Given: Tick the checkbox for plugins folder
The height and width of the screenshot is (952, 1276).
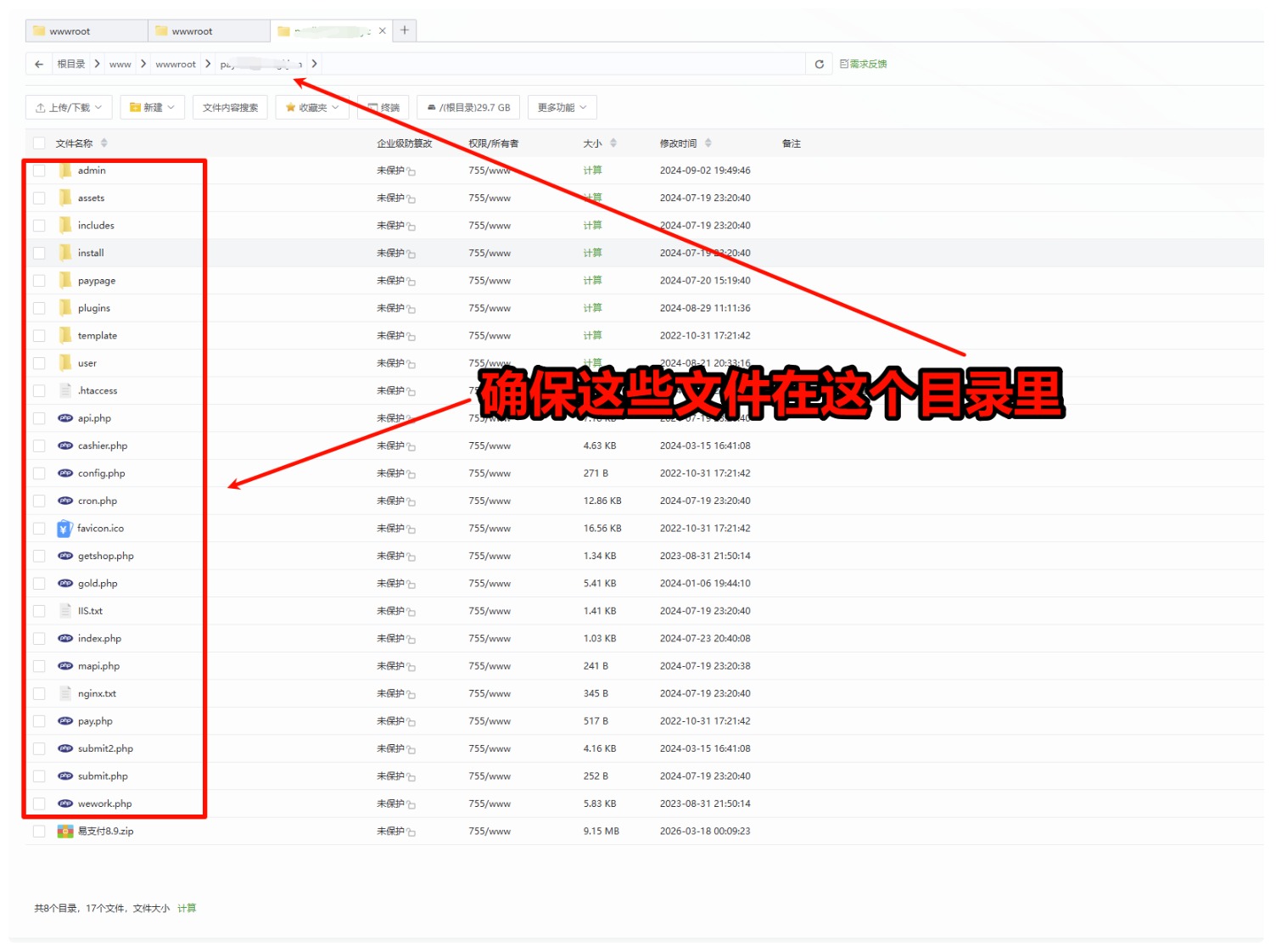Looking at the screenshot, I should click(x=39, y=309).
